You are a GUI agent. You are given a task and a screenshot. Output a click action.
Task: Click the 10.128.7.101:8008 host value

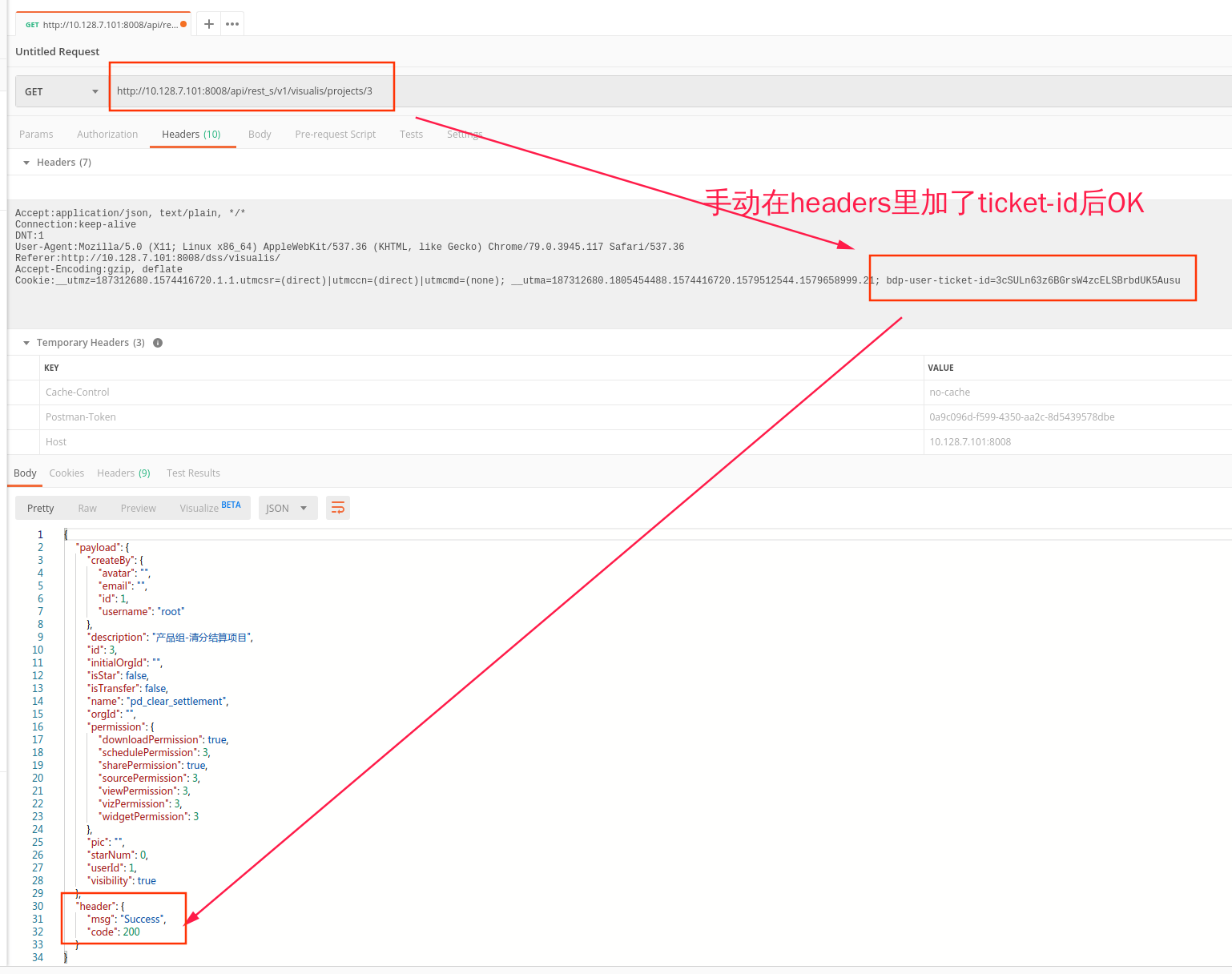coord(970,442)
